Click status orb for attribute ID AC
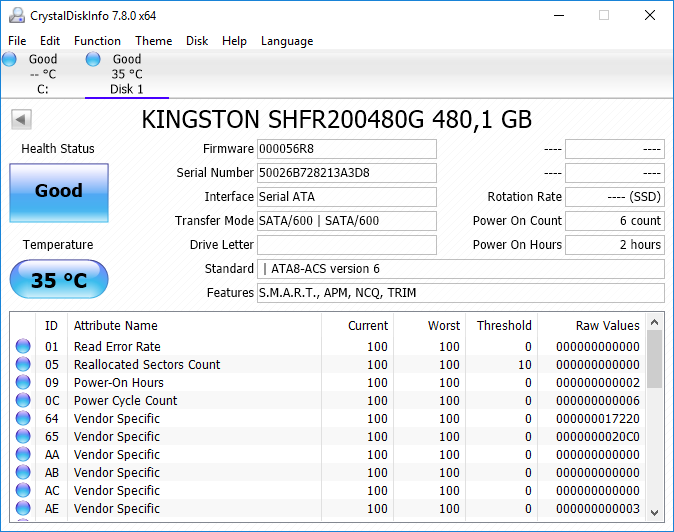The width and height of the screenshot is (674, 532). (x=23, y=490)
